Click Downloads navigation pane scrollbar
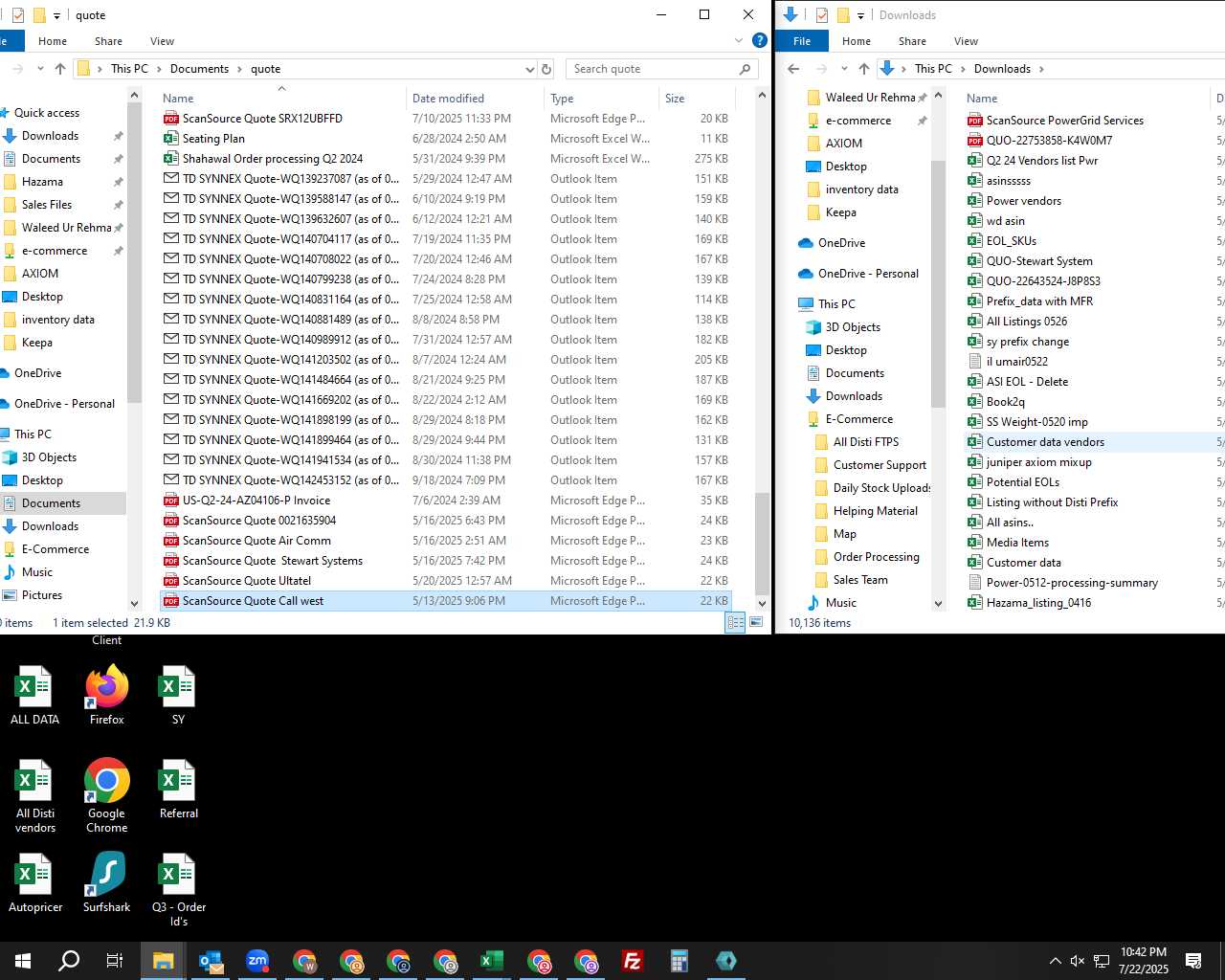Viewport: 1225px width, 980px height. pos(938,282)
